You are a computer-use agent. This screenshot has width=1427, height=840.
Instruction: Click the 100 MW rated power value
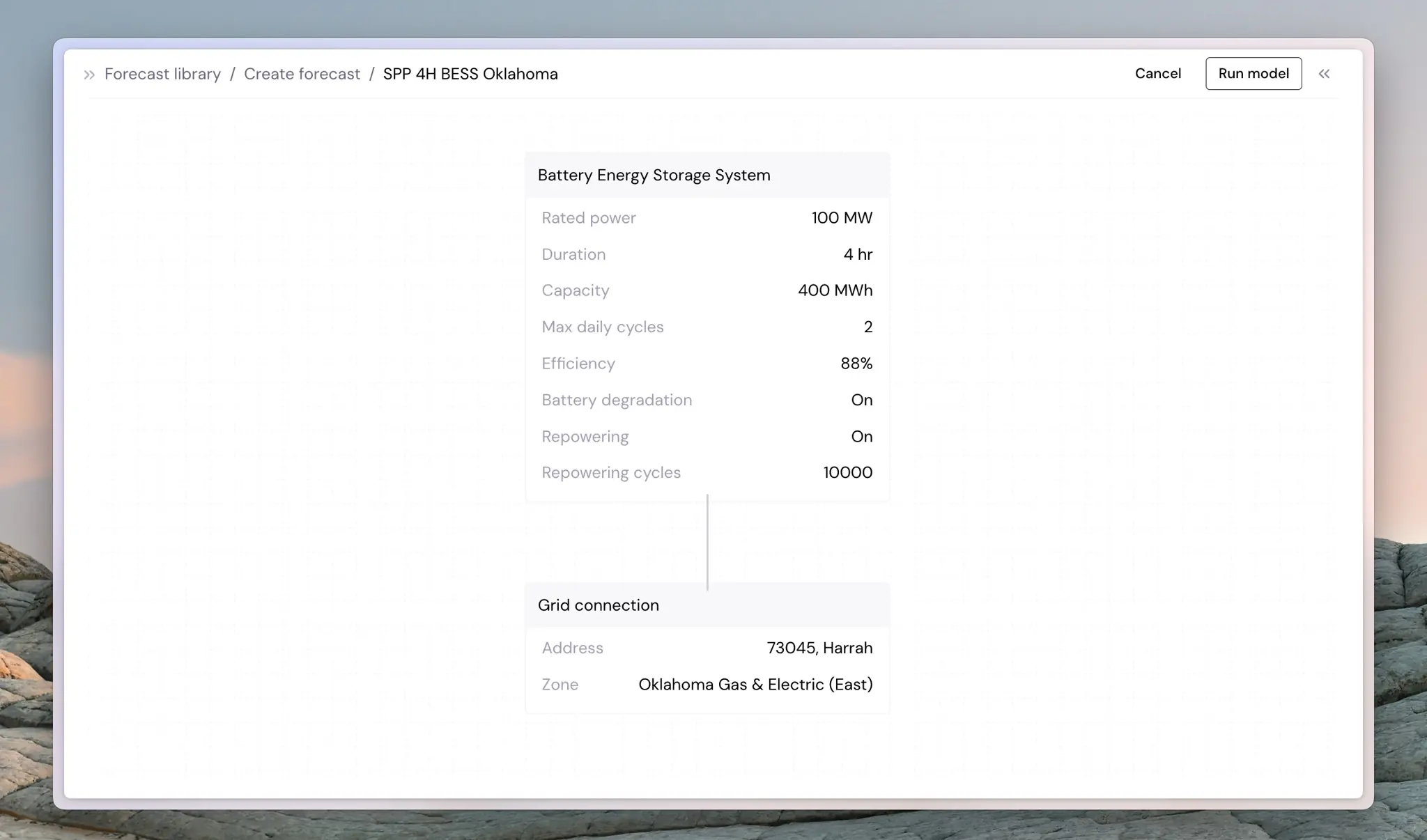[x=842, y=218]
